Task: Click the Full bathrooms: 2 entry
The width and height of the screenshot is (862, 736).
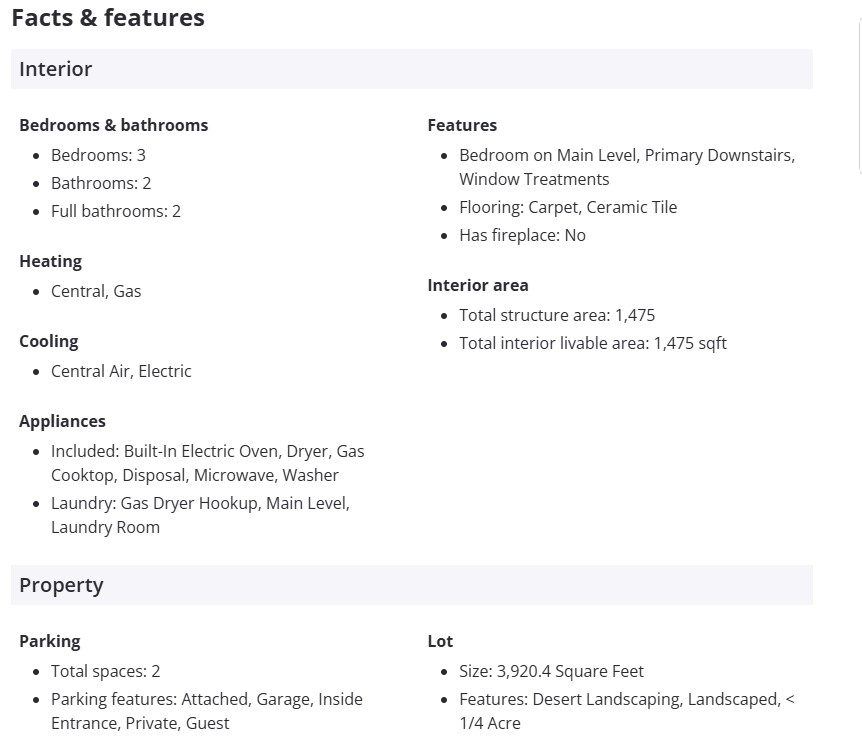Action: click(115, 211)
